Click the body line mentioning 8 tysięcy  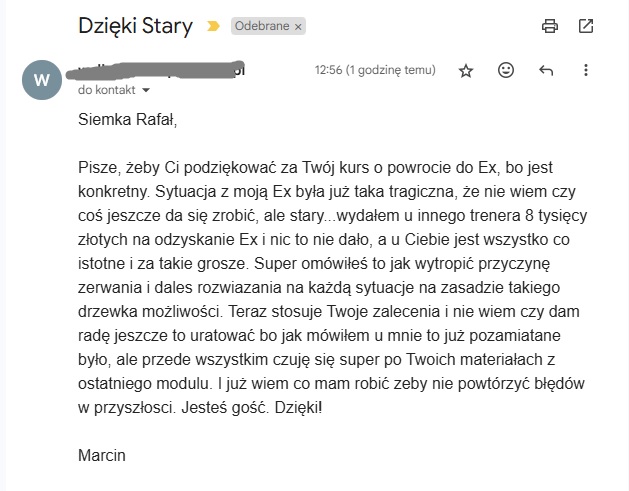(333, 216)
